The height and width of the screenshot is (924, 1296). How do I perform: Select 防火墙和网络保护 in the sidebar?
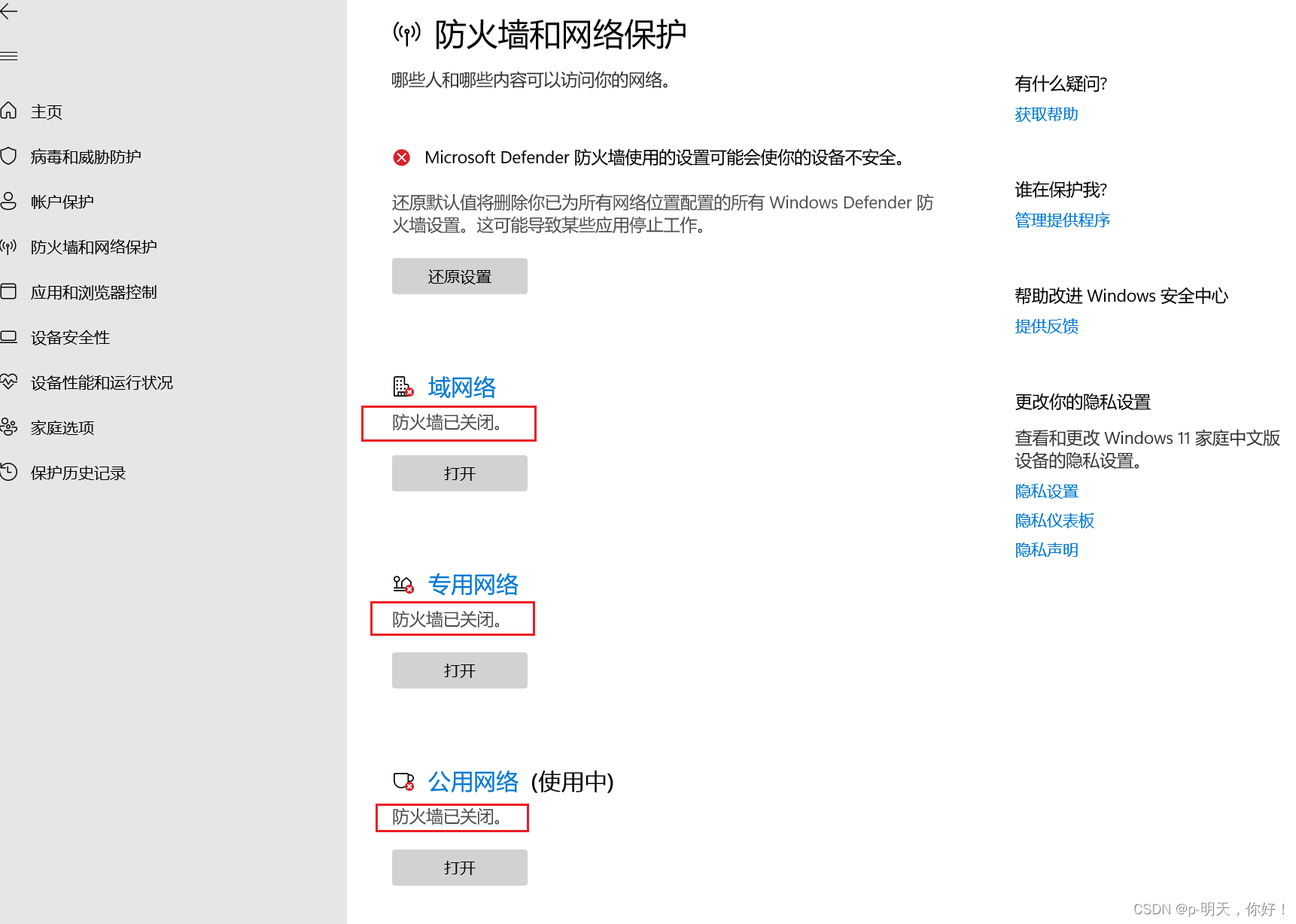94,247
